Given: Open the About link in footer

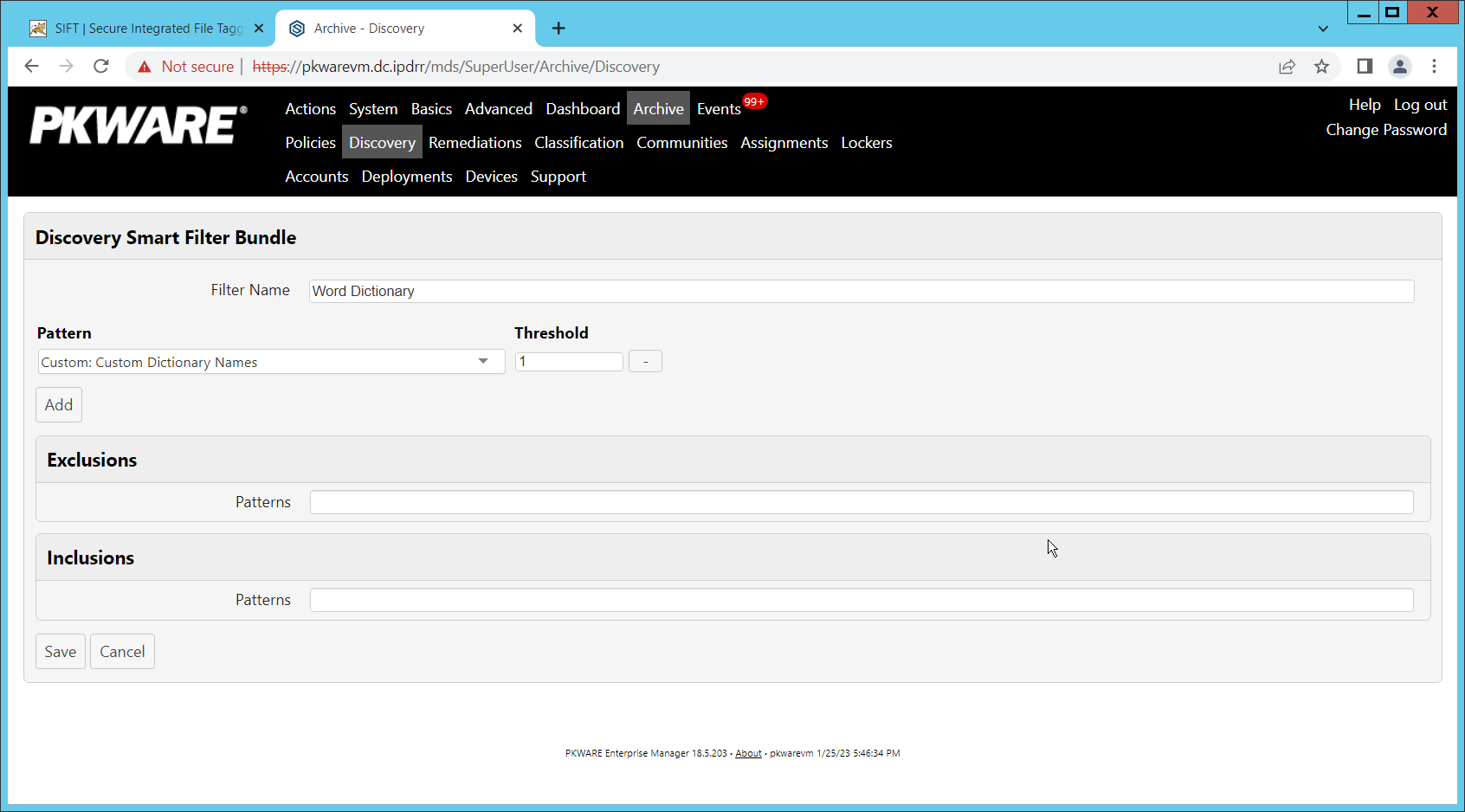Looking at the screenshot, I should [748, 753].
